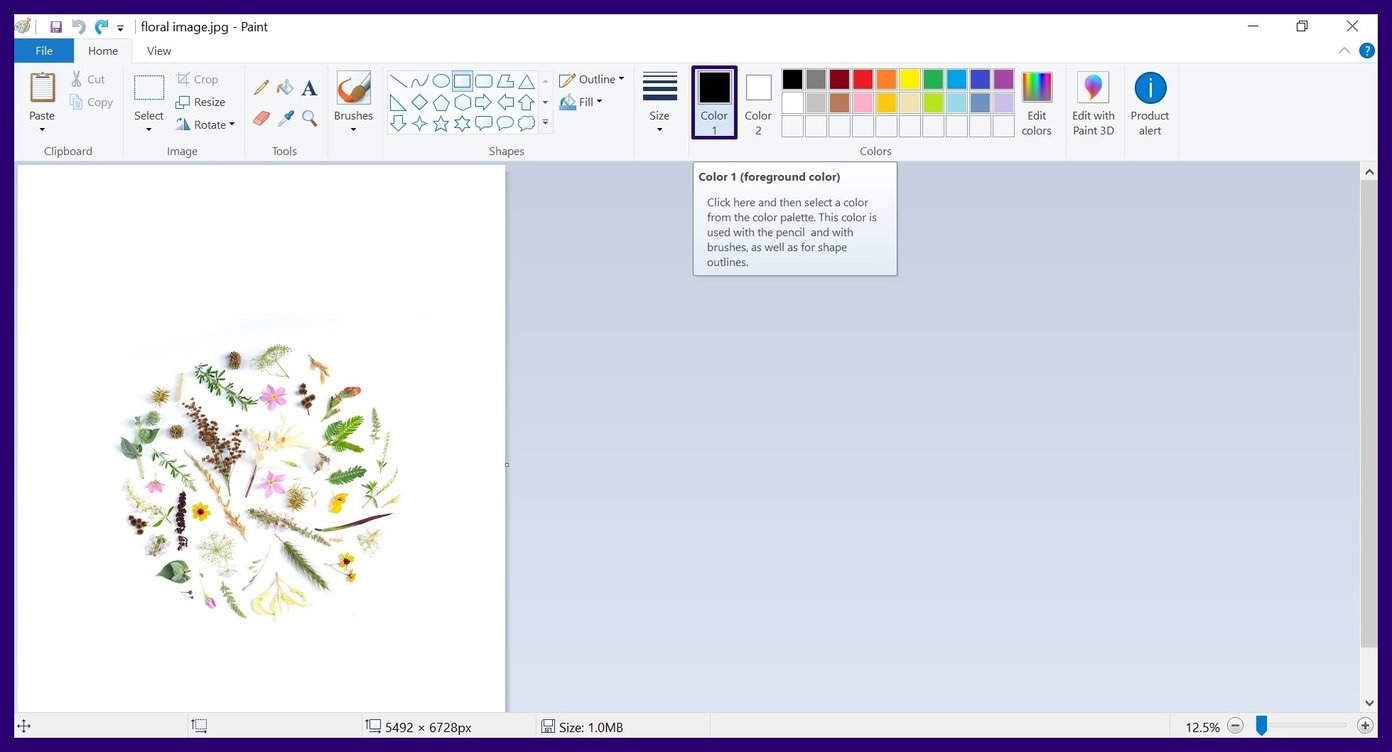Choose the Fill with color tool

point(284,87)
